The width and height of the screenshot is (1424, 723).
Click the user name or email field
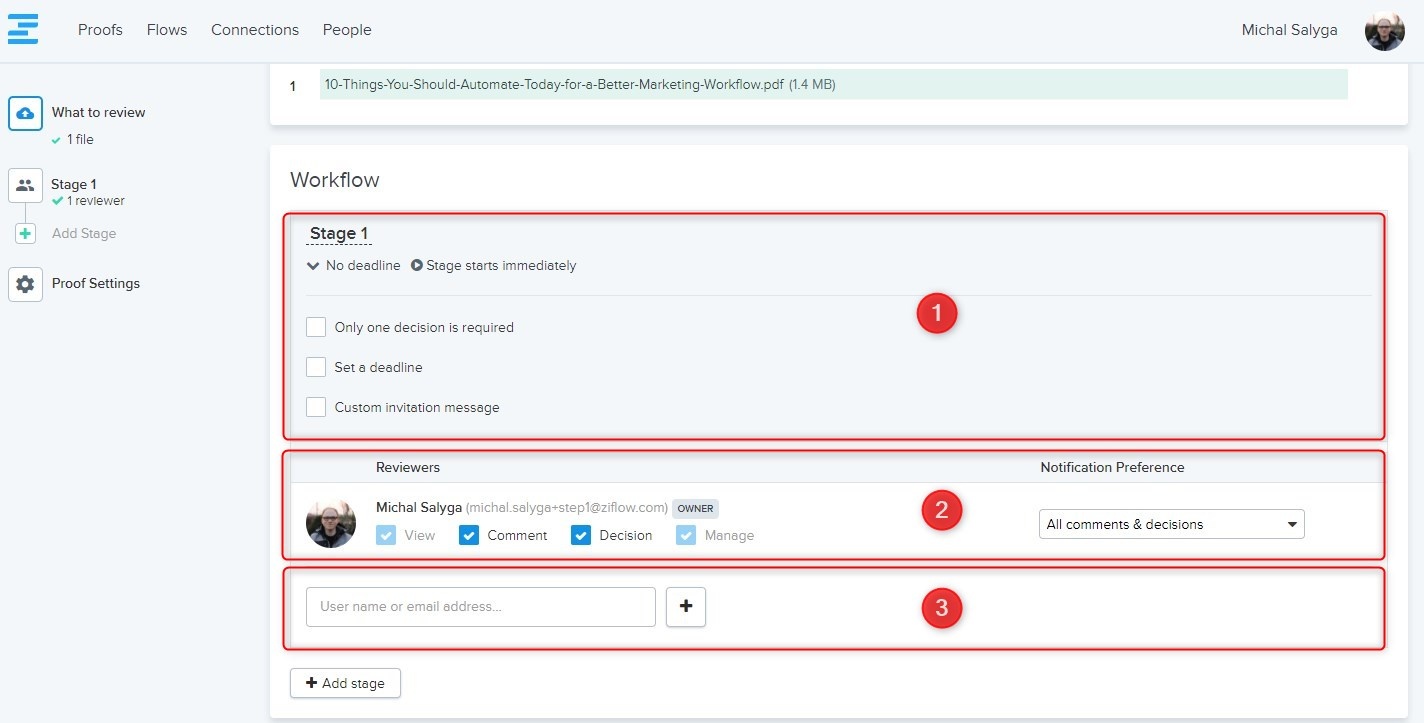click(480, 606)
